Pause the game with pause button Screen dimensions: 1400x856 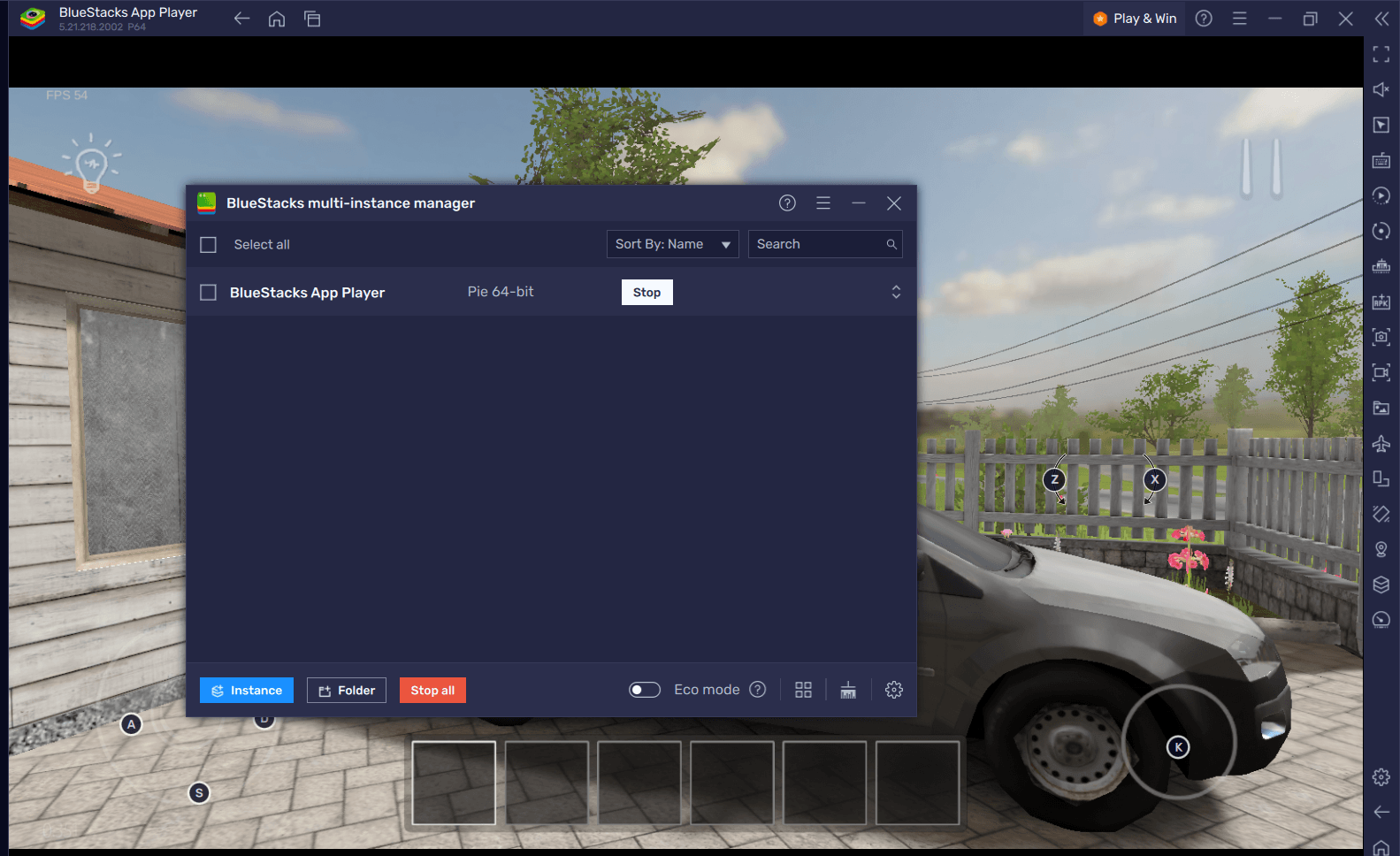coord(1261,167)
